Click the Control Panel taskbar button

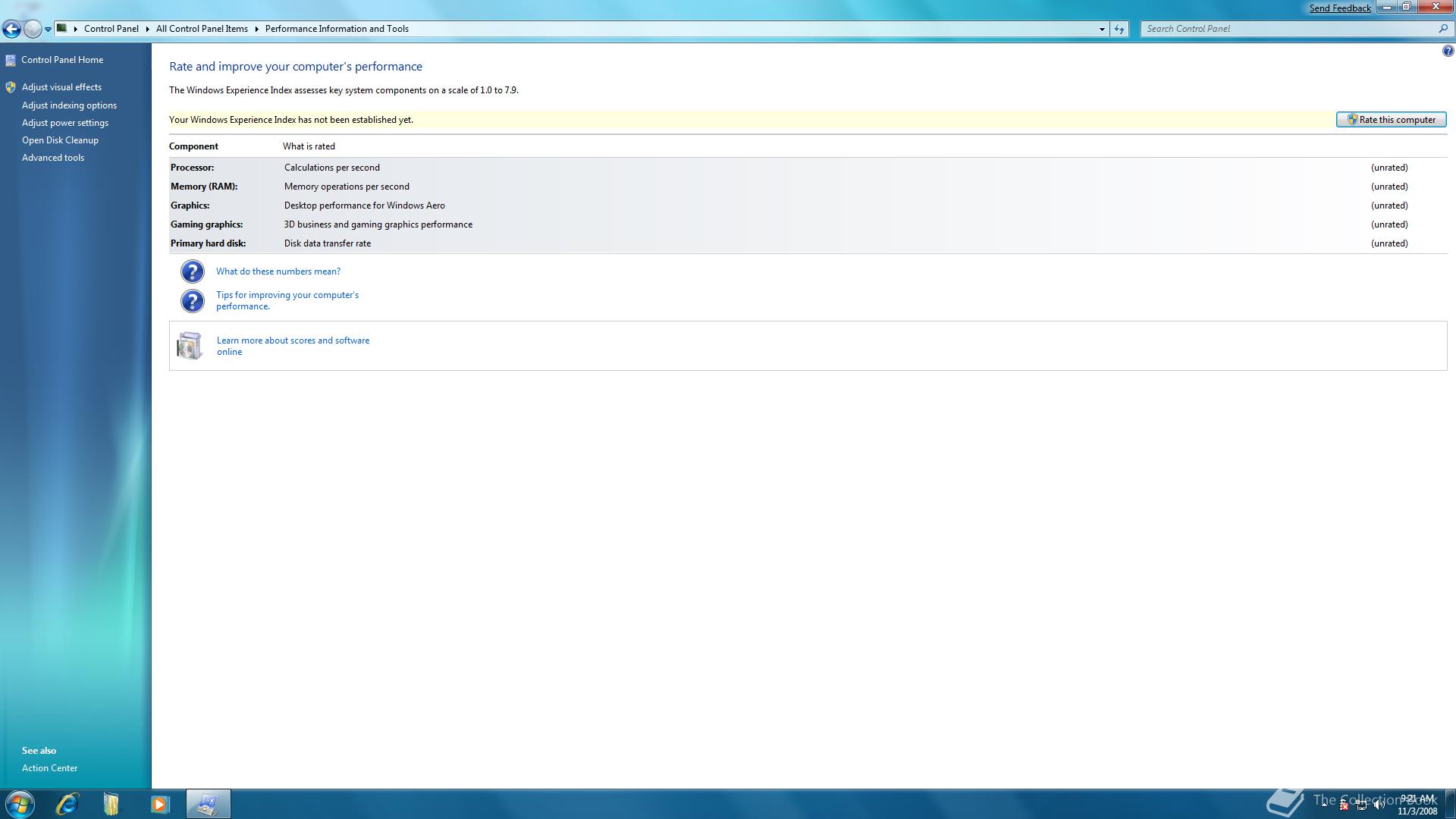click(208, 804)
